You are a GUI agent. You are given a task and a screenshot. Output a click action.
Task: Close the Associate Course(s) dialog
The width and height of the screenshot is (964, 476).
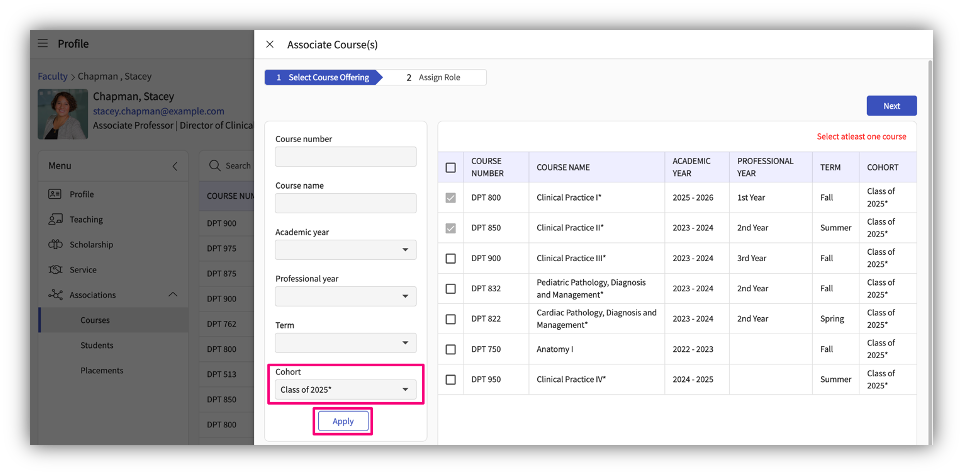pyautogui.click(x=270, y=45)
